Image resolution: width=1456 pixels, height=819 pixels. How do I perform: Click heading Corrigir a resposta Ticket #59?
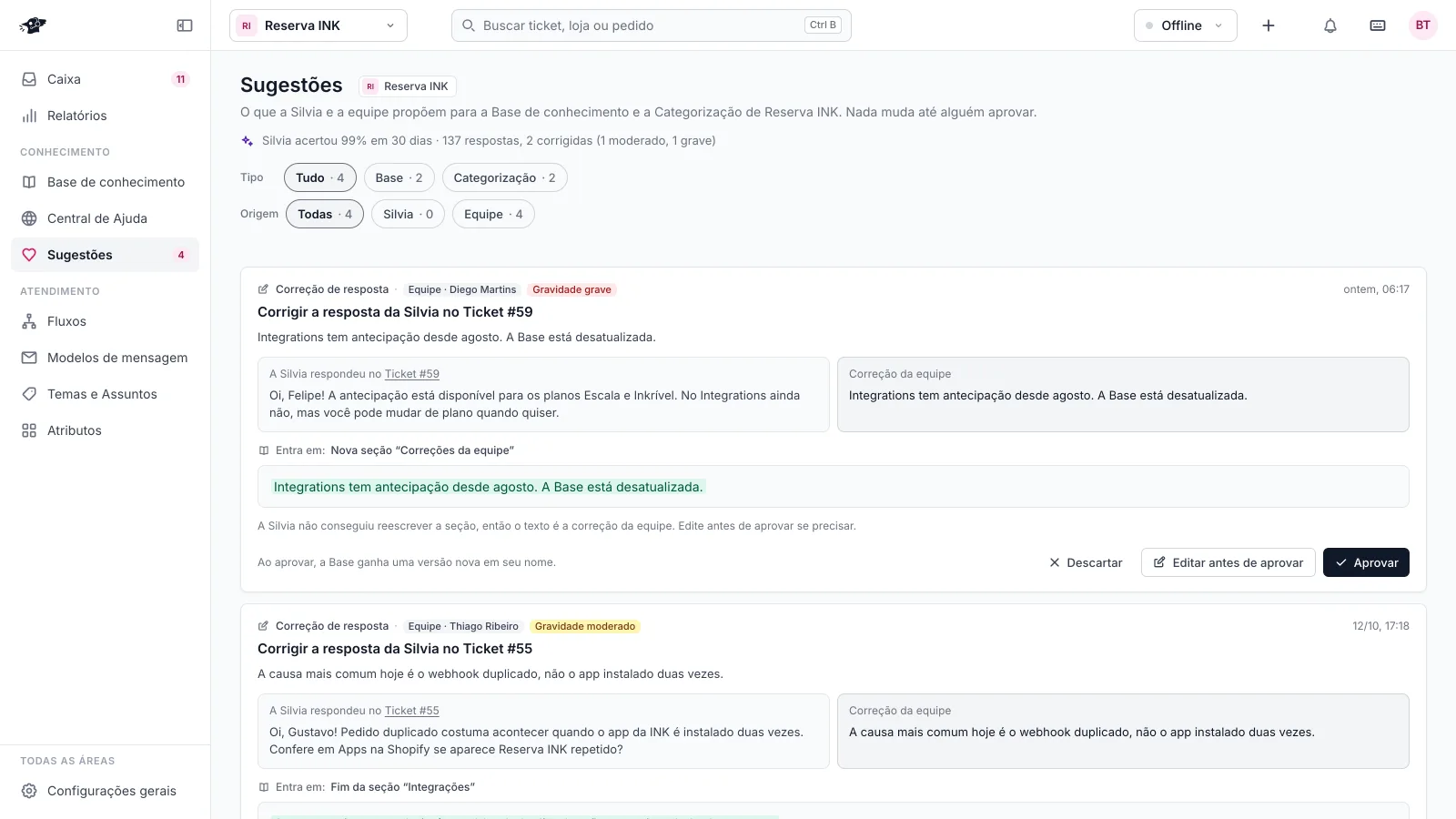tap(395, 312)
